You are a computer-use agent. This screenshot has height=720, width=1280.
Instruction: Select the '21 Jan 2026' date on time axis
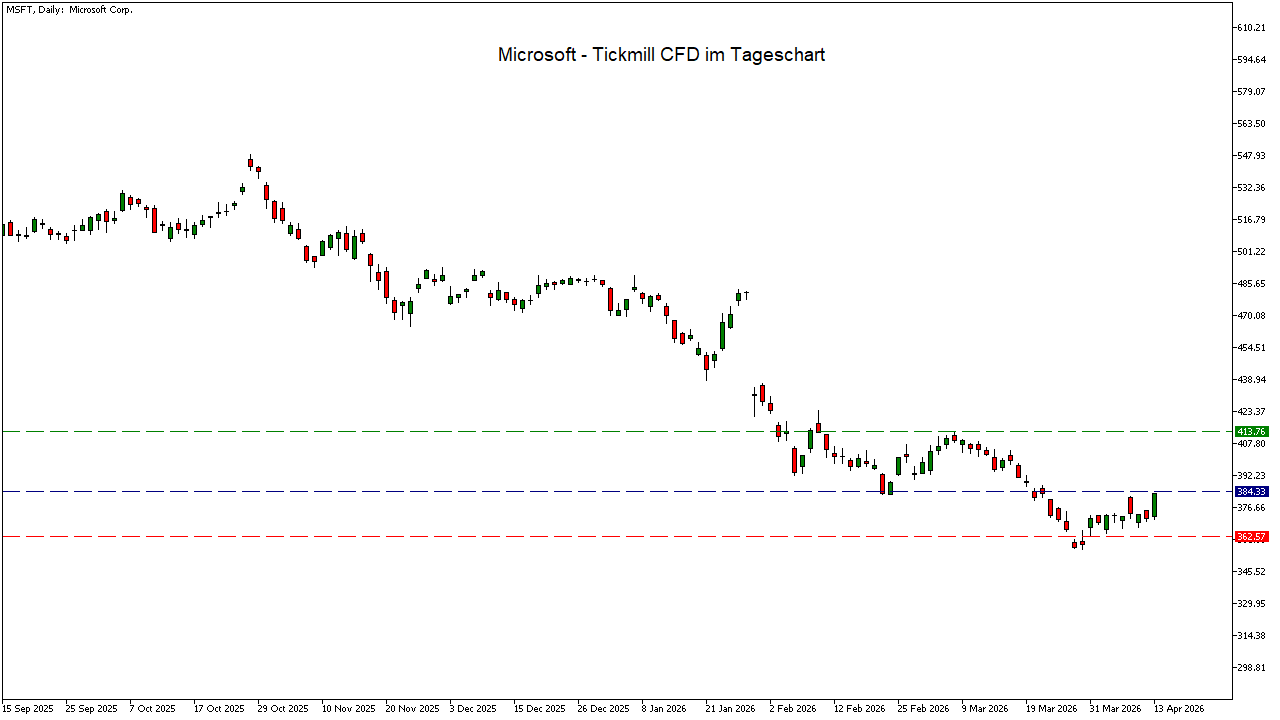click(x=730, y=708)
